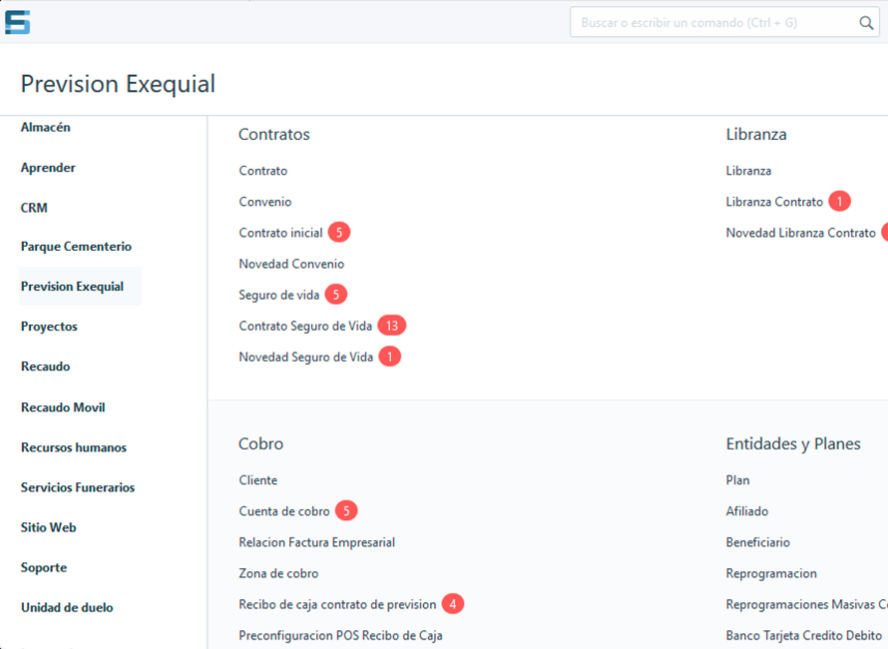Select Parque Cementerio in the sidebar
Image resolution: width=888 pixels, height=649 pixels.
tap(76, 246)
